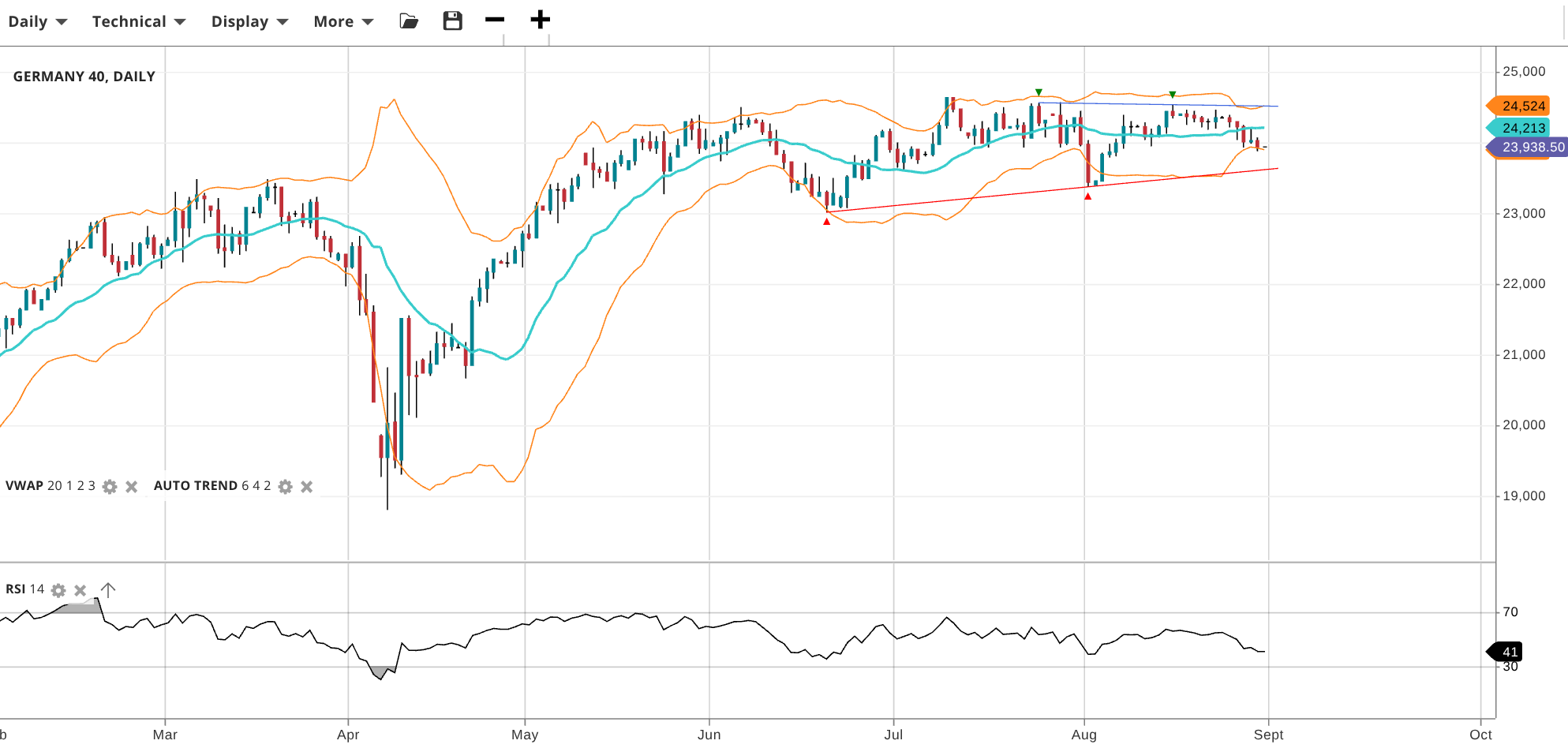The width and height of the screenshot is (1568, 748).
Task: Click the teal 24,213 price label
Action: [1522, 128]
